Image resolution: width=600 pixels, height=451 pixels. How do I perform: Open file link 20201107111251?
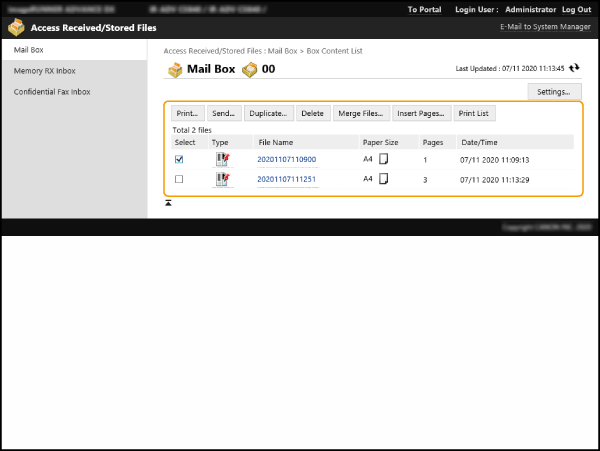[x=286, y=179]
